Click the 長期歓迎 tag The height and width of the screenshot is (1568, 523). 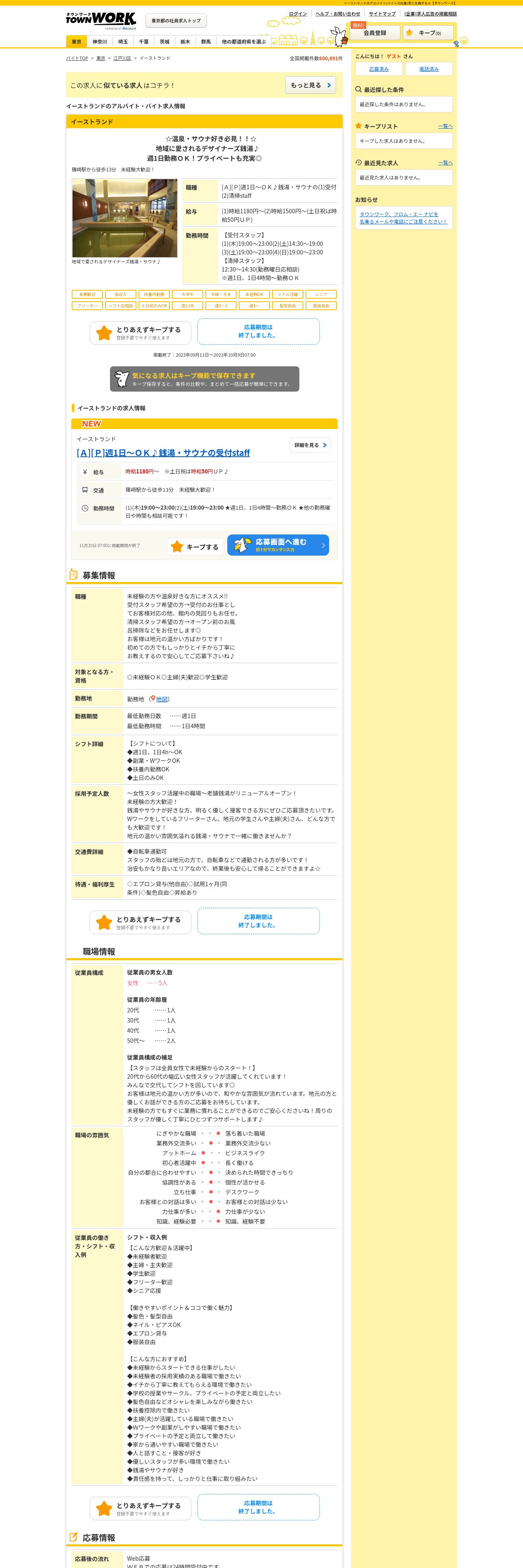(87, 295)
